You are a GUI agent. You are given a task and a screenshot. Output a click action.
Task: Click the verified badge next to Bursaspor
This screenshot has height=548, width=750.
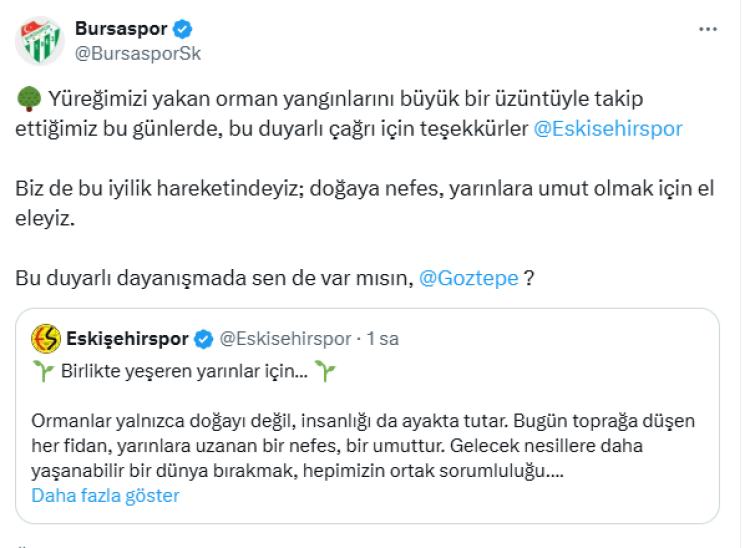click(185, 29)
